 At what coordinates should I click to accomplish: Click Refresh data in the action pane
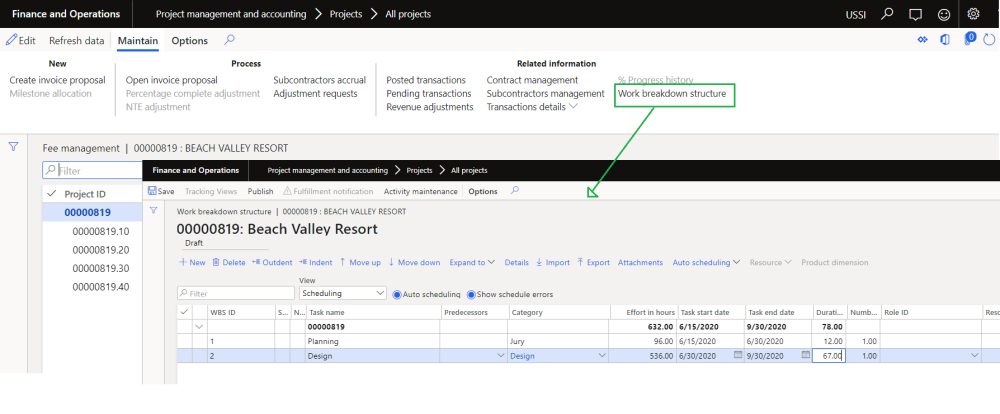click(x=77, y=40)
